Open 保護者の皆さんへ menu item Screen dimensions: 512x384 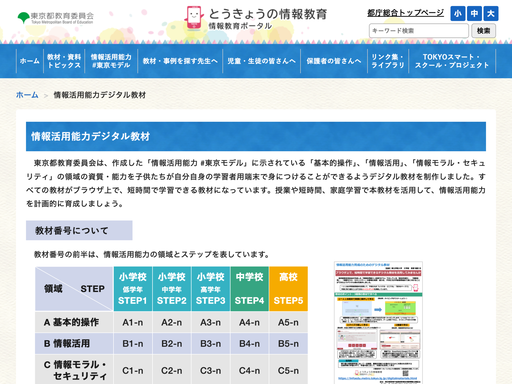(x=334, y=61)
